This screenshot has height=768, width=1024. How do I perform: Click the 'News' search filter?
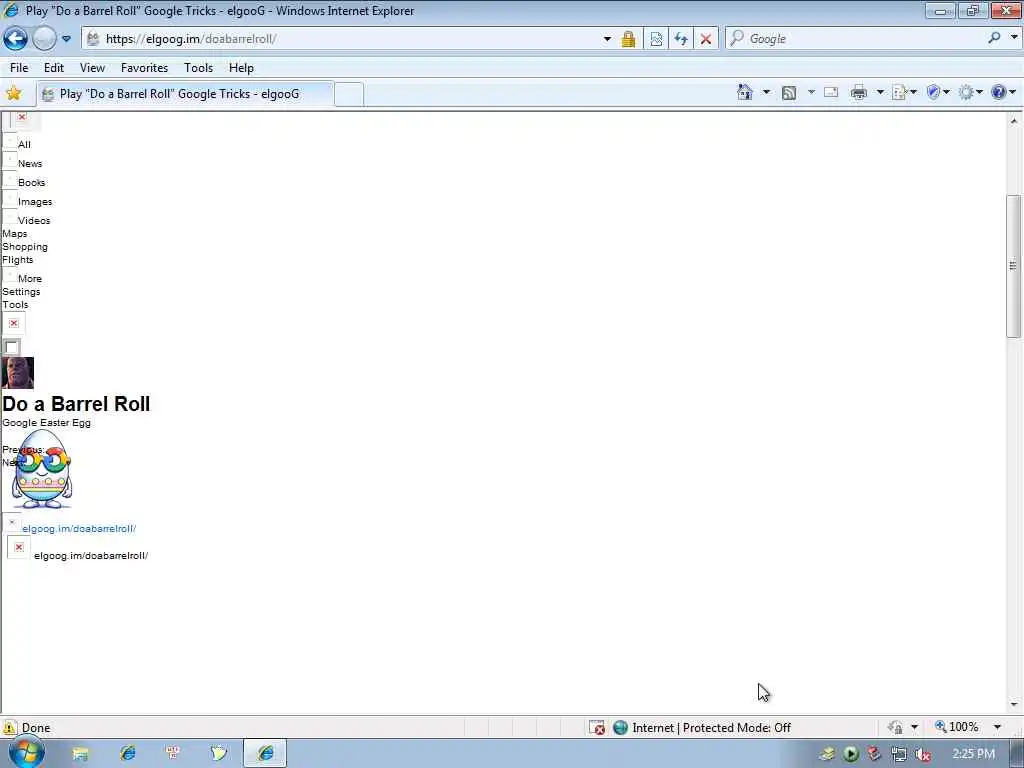click(x=30, y=163)
